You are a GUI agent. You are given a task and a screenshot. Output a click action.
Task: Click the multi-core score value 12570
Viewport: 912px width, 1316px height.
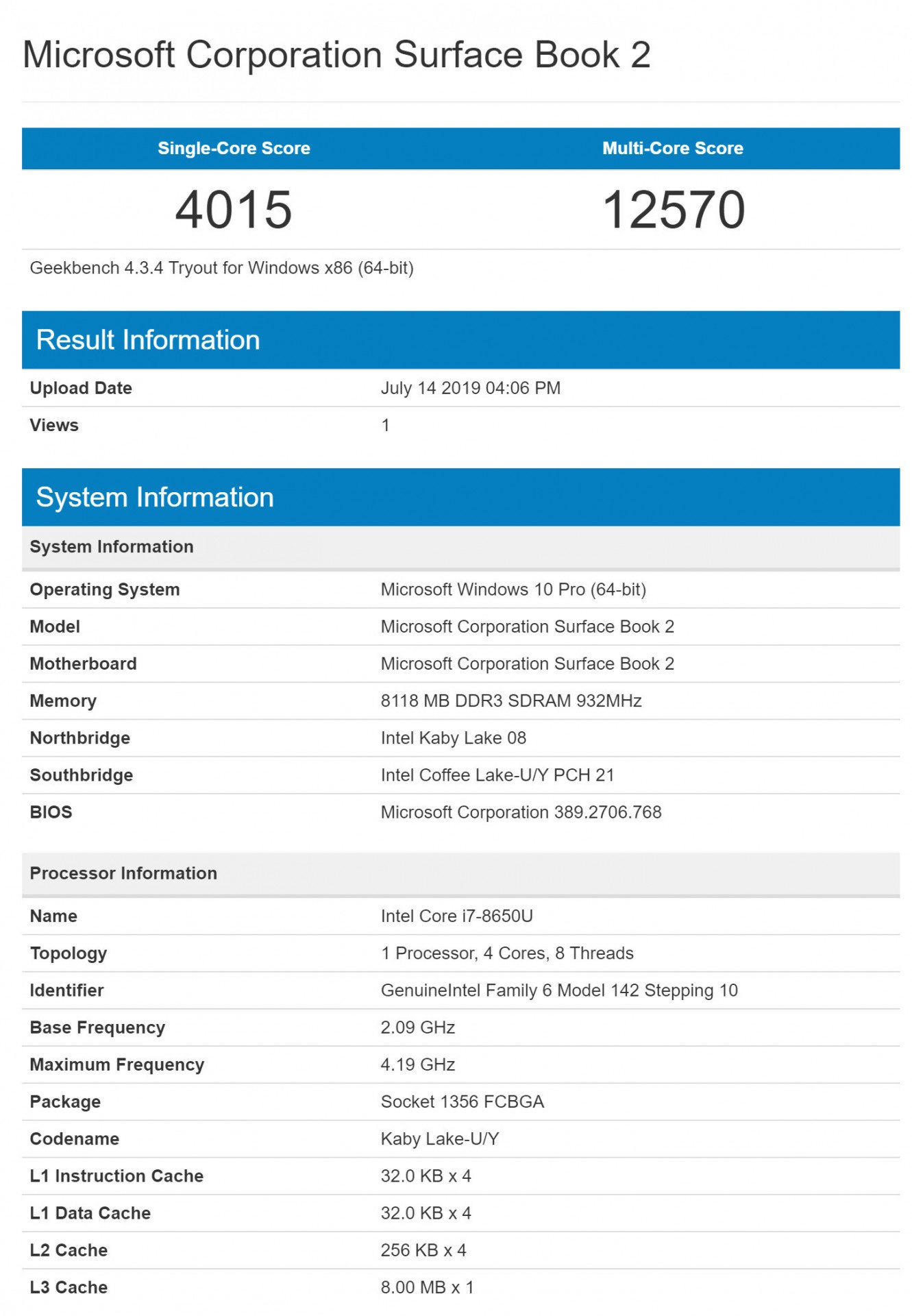[x=674, y=209]
